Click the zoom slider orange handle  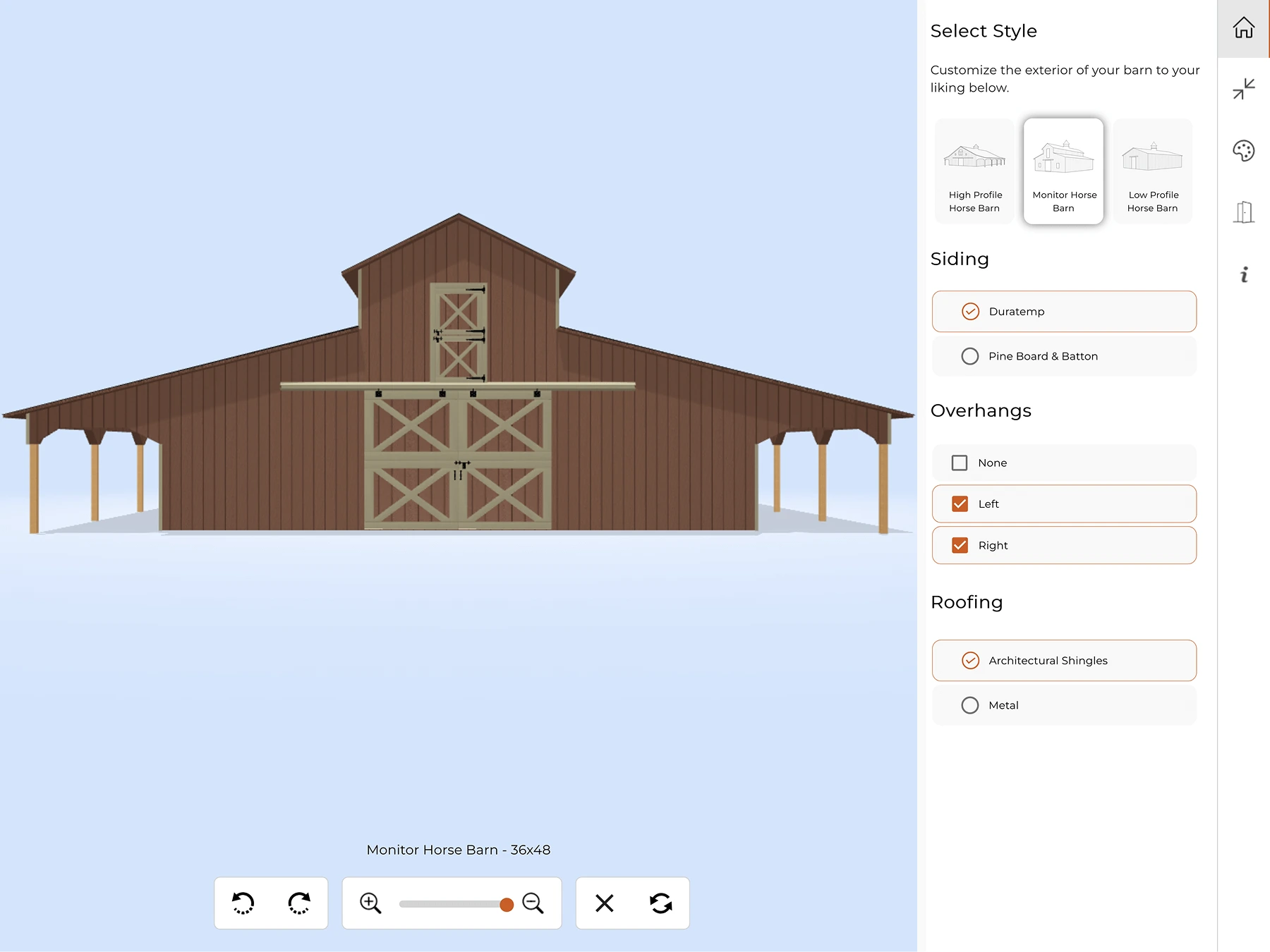(x=507, y=905)
